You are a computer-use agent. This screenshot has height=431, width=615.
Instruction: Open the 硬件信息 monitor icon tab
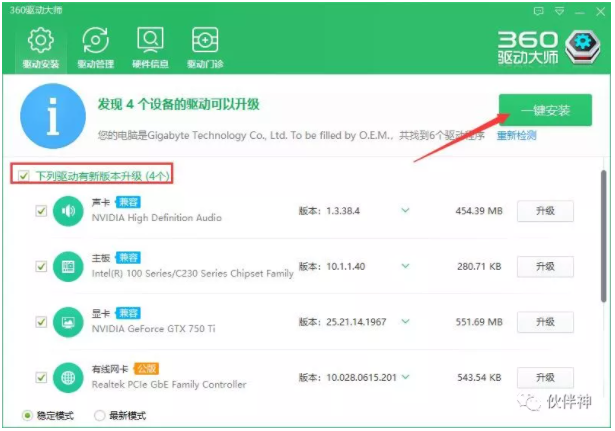tap(150, 48)
